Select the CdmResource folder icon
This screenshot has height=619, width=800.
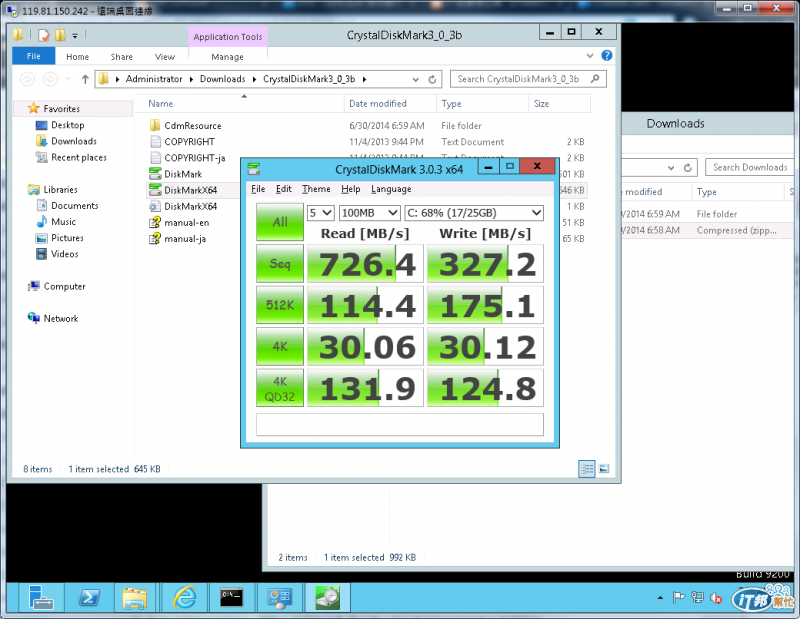(155, 126)
